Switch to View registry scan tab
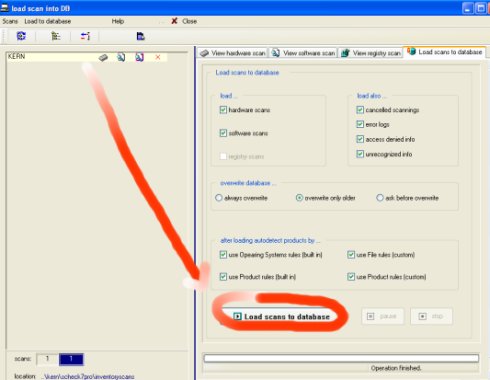Screen dimensions: 490x380 click(371, 53)
